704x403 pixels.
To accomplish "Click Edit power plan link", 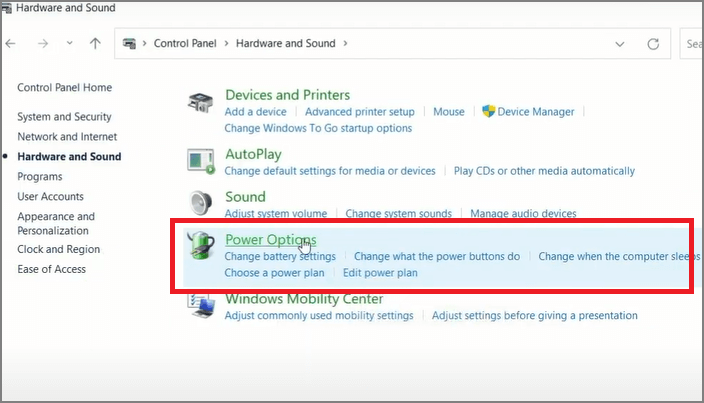I will point(380,273).
